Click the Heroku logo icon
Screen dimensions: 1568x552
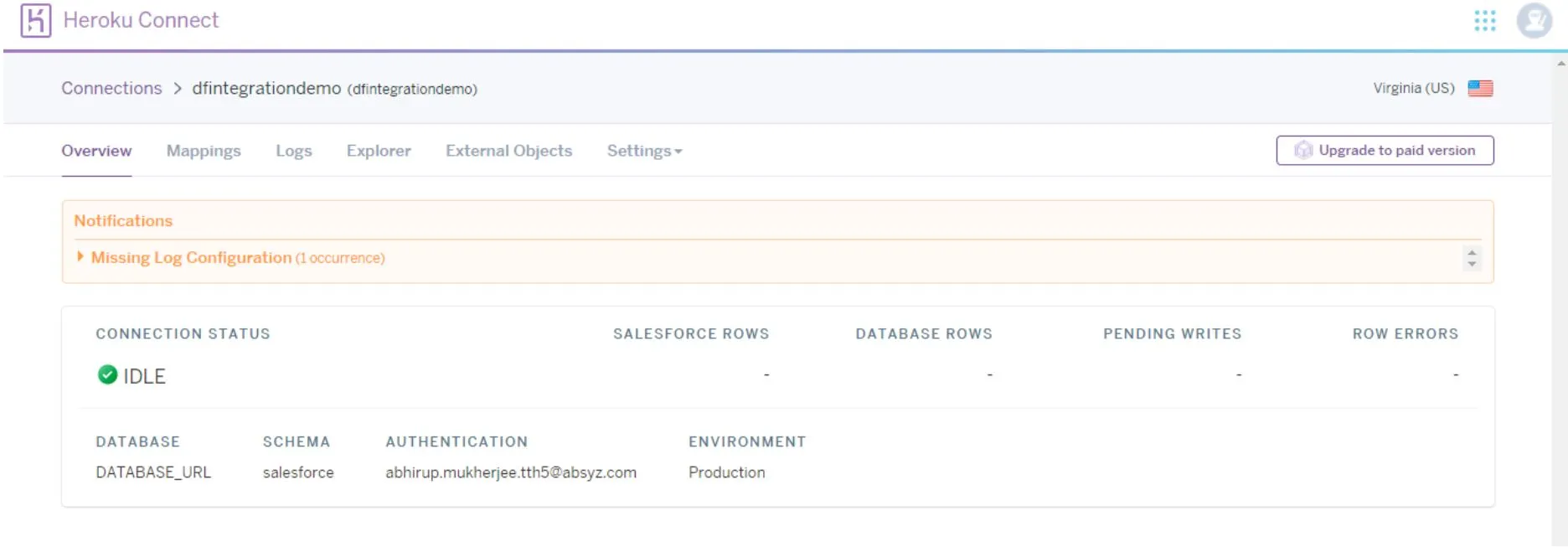(x=35, y=20)
